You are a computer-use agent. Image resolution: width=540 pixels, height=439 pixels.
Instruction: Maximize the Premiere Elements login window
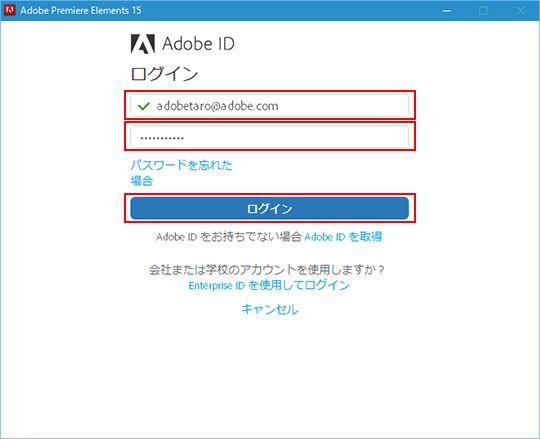(x=484, y=11)
